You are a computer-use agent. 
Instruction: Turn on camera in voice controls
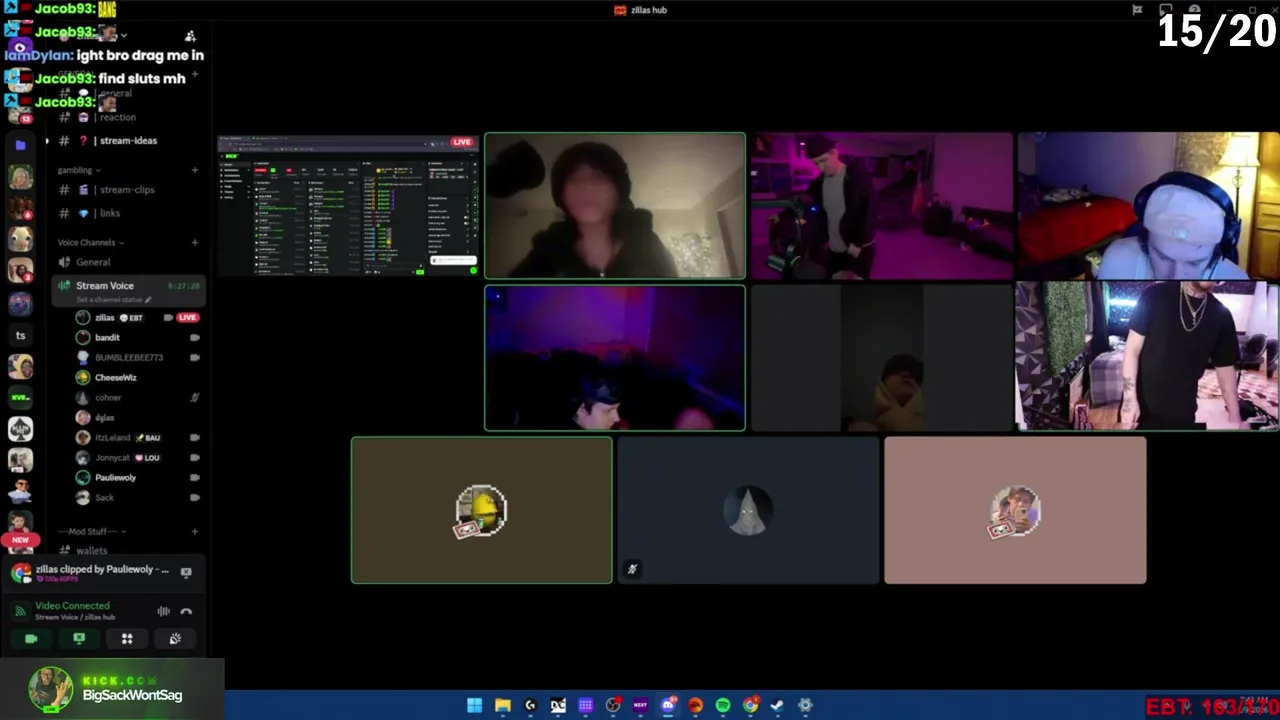point(31,638)
